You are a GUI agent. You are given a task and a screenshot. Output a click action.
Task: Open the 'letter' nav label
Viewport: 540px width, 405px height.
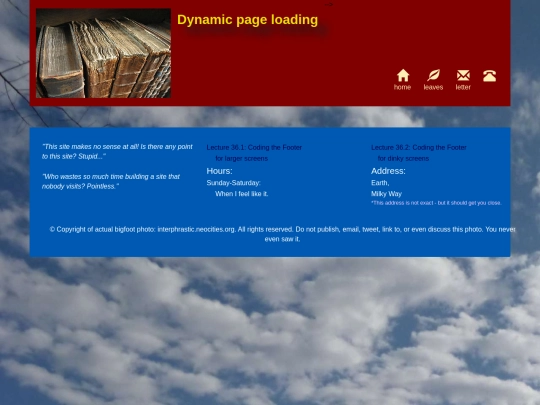pos(463,87)
